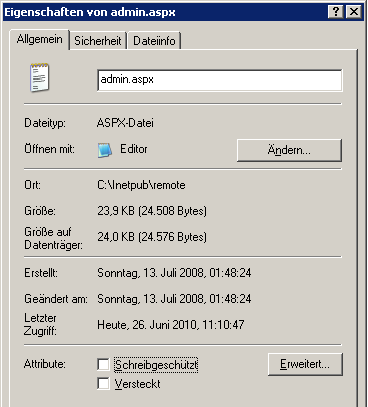Click the value 24,0 KB (24.576 Bytes)

pos(152,237)
